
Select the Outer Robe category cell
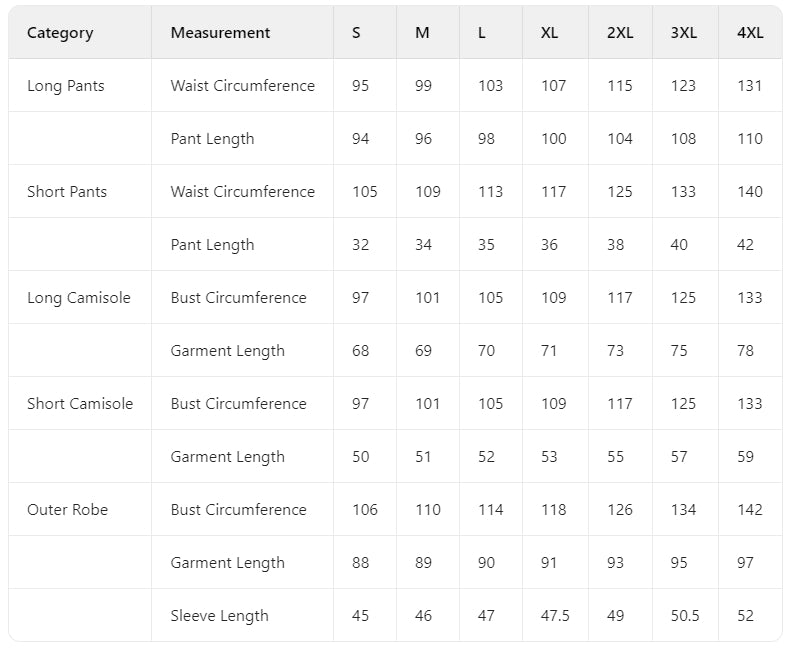68,510
